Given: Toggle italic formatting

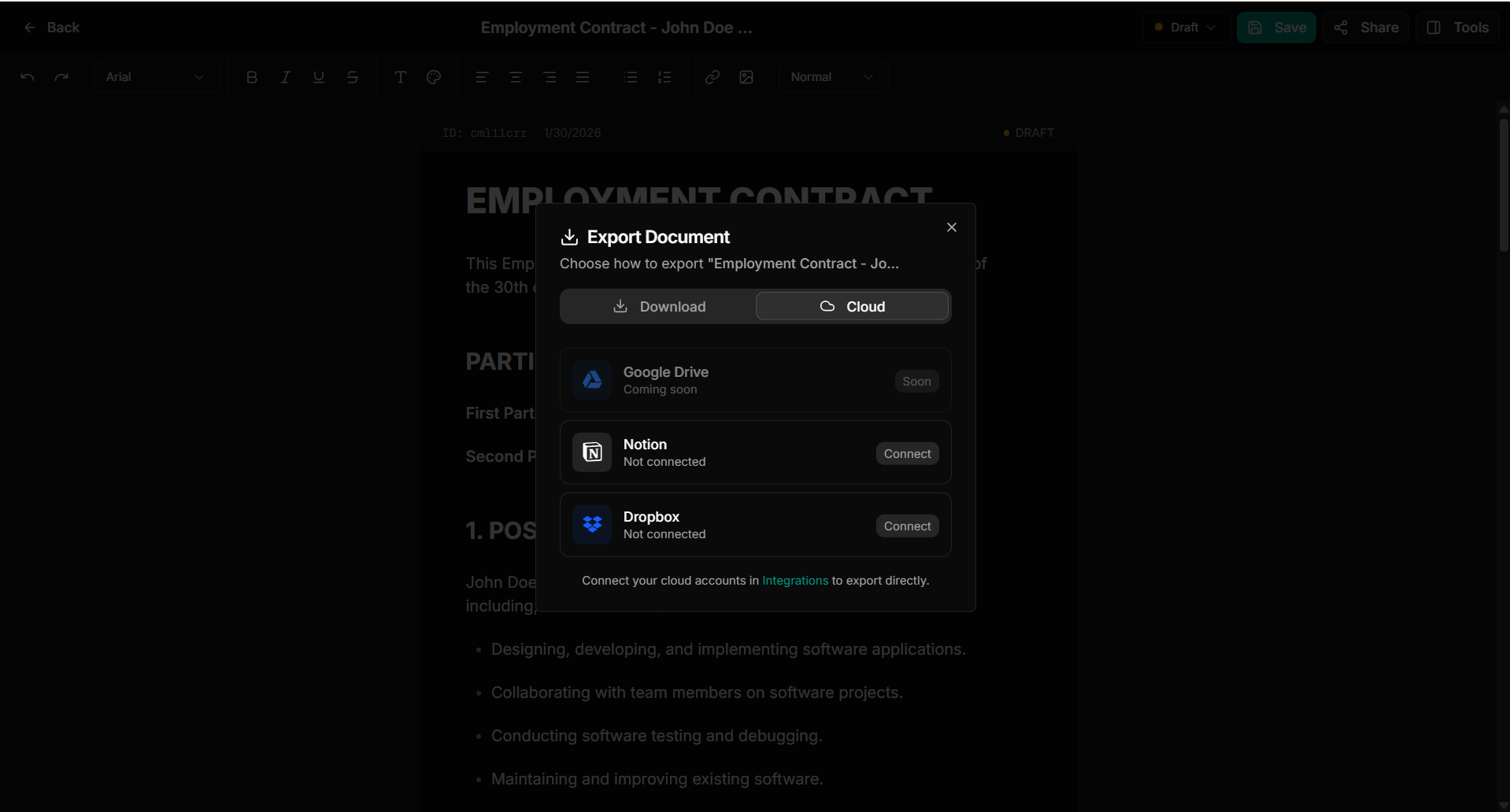Looking at the screenshot, I should pos(286,77).
